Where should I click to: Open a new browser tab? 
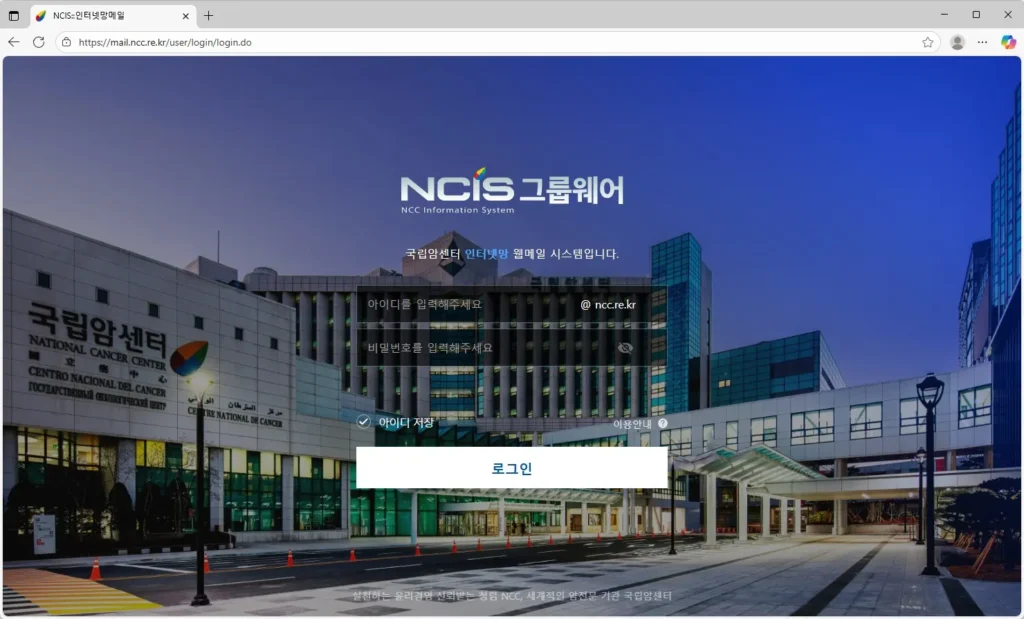click(x=207, y=15)
